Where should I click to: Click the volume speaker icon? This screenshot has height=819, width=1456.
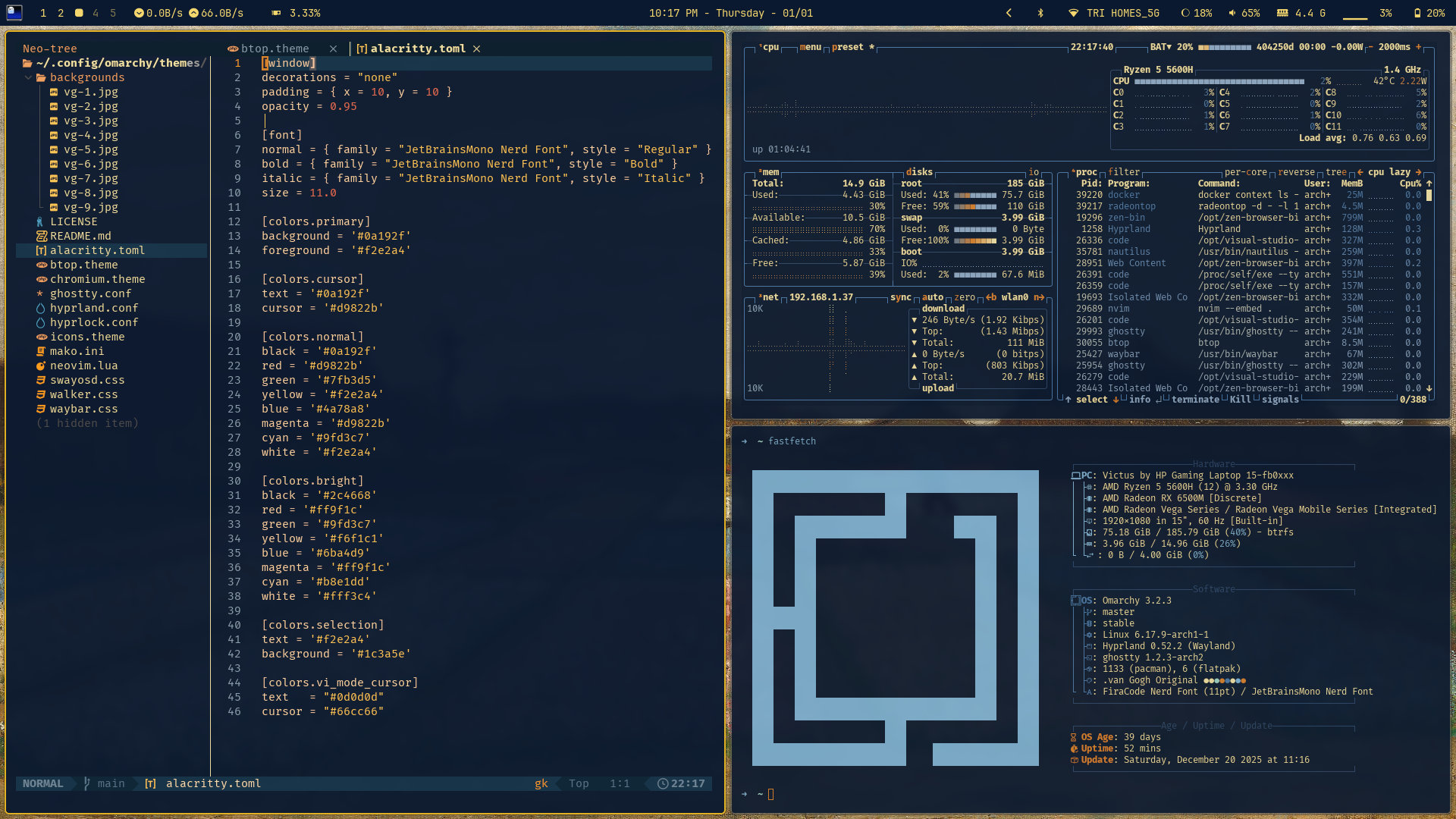click(1232, 13)
